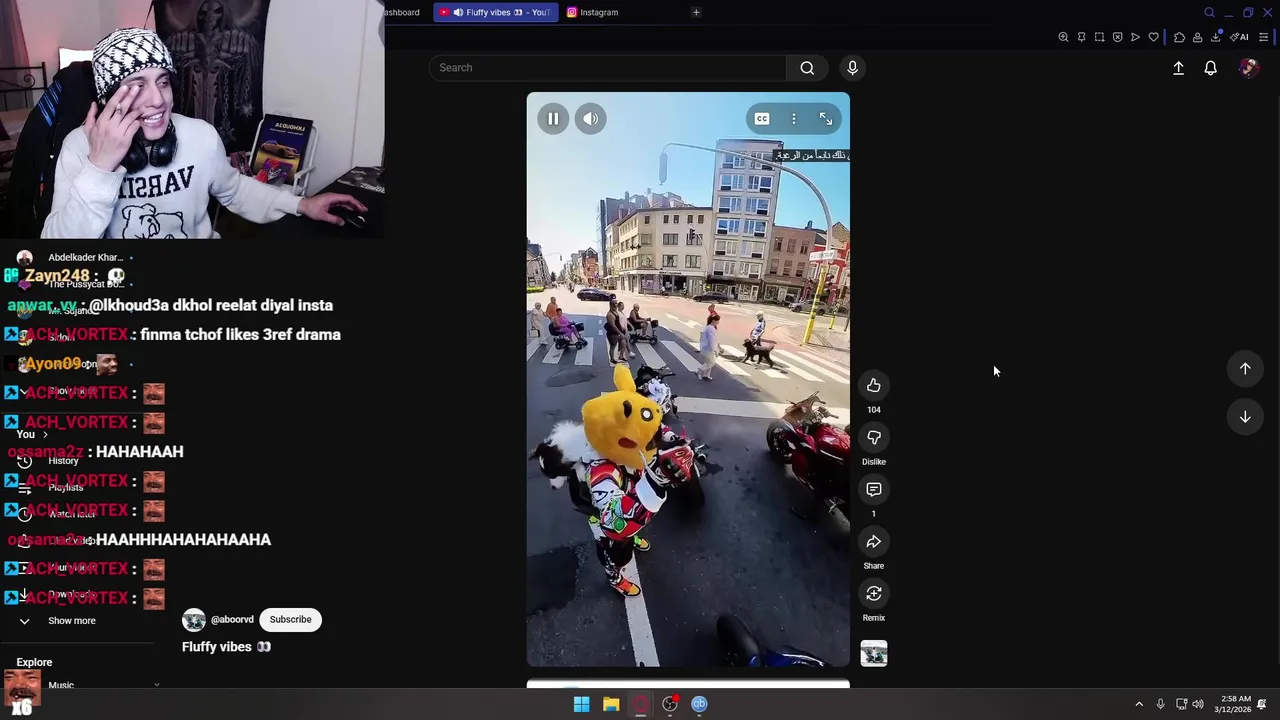Open Playlists in the YouTube sidebar
The image size is (1280, 720).
(66, 487)
